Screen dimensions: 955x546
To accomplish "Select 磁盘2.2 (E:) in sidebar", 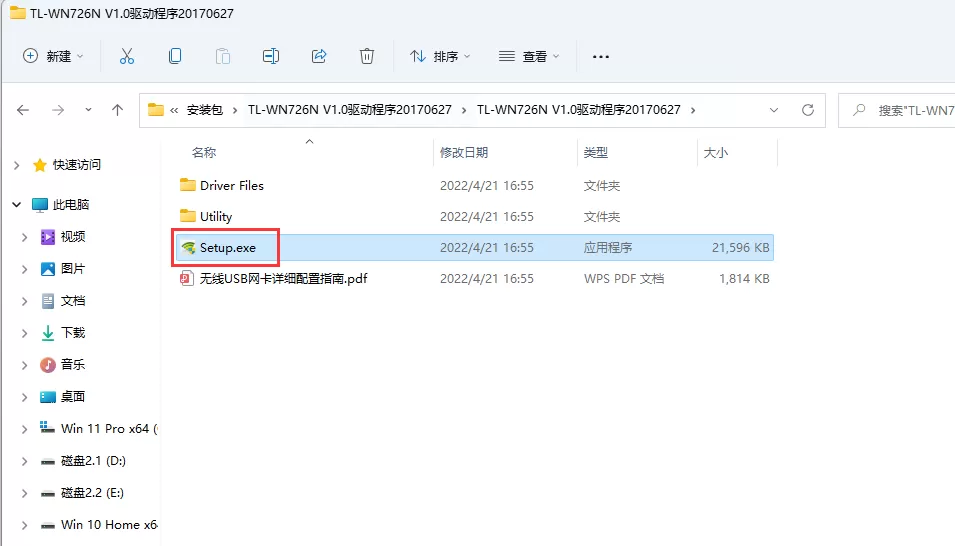I will click(93, 493).
